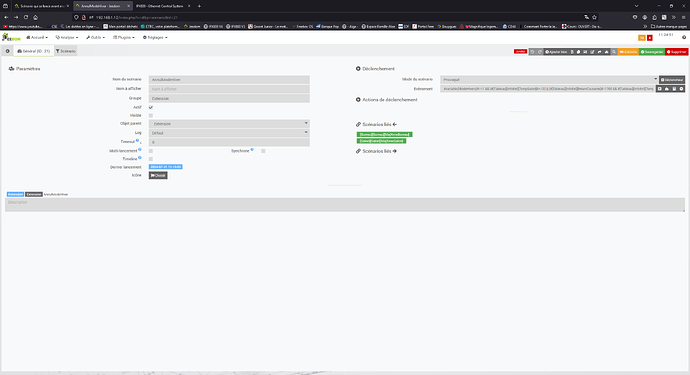Open the Outils menu
The height and width of the screenshot is (375, 690).
[x=95, y=37]
